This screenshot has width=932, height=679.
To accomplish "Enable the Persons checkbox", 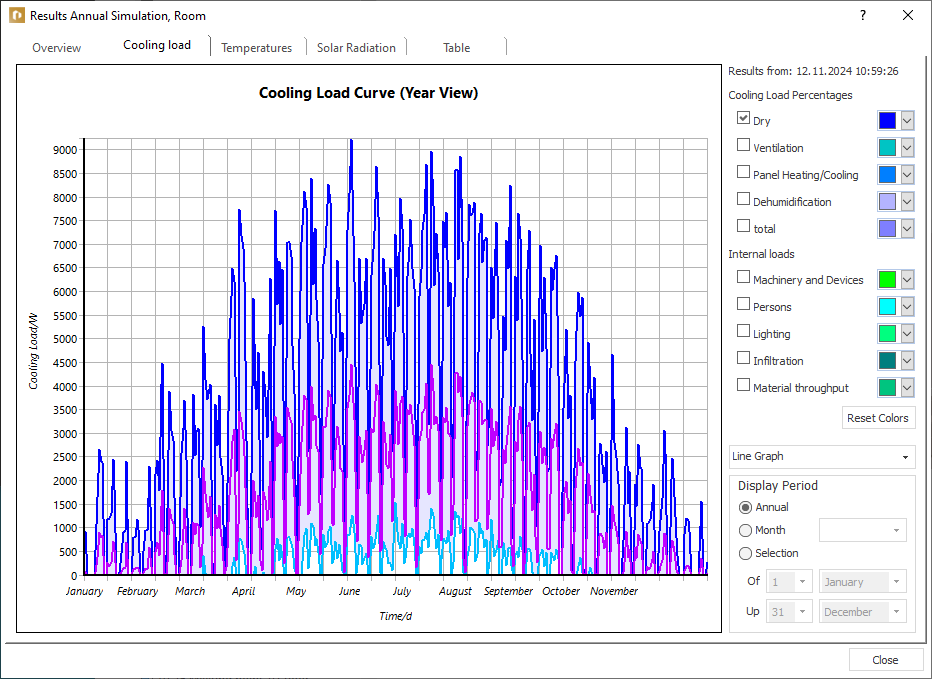I will point(743,304).
